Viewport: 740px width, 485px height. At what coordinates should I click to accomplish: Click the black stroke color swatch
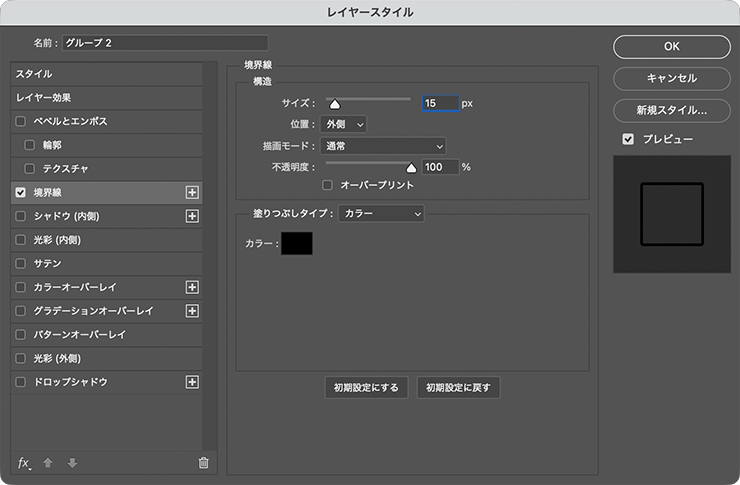(x=297, y=243)
